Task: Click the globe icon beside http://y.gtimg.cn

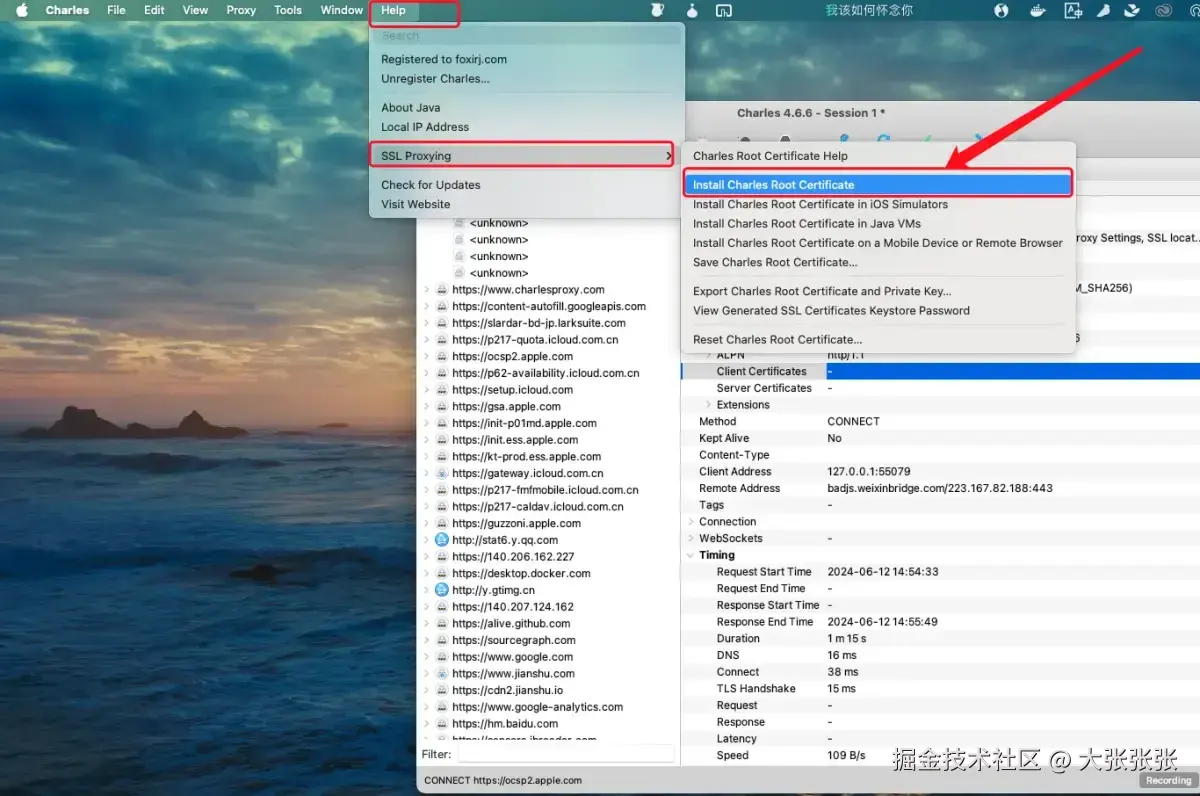Action: pyautogui.click(x=442, y=590)
